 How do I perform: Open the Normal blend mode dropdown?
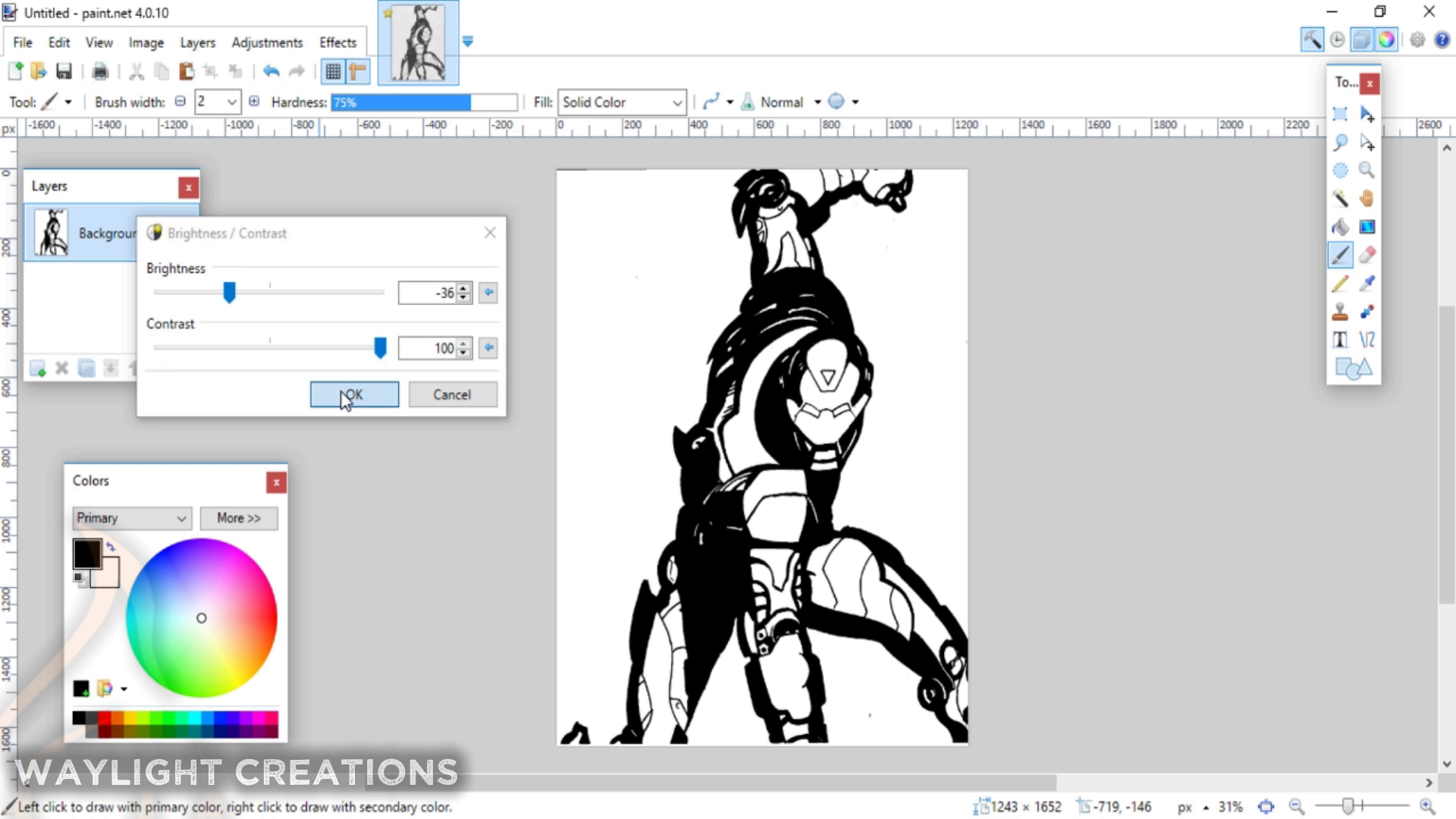[817, 102]
